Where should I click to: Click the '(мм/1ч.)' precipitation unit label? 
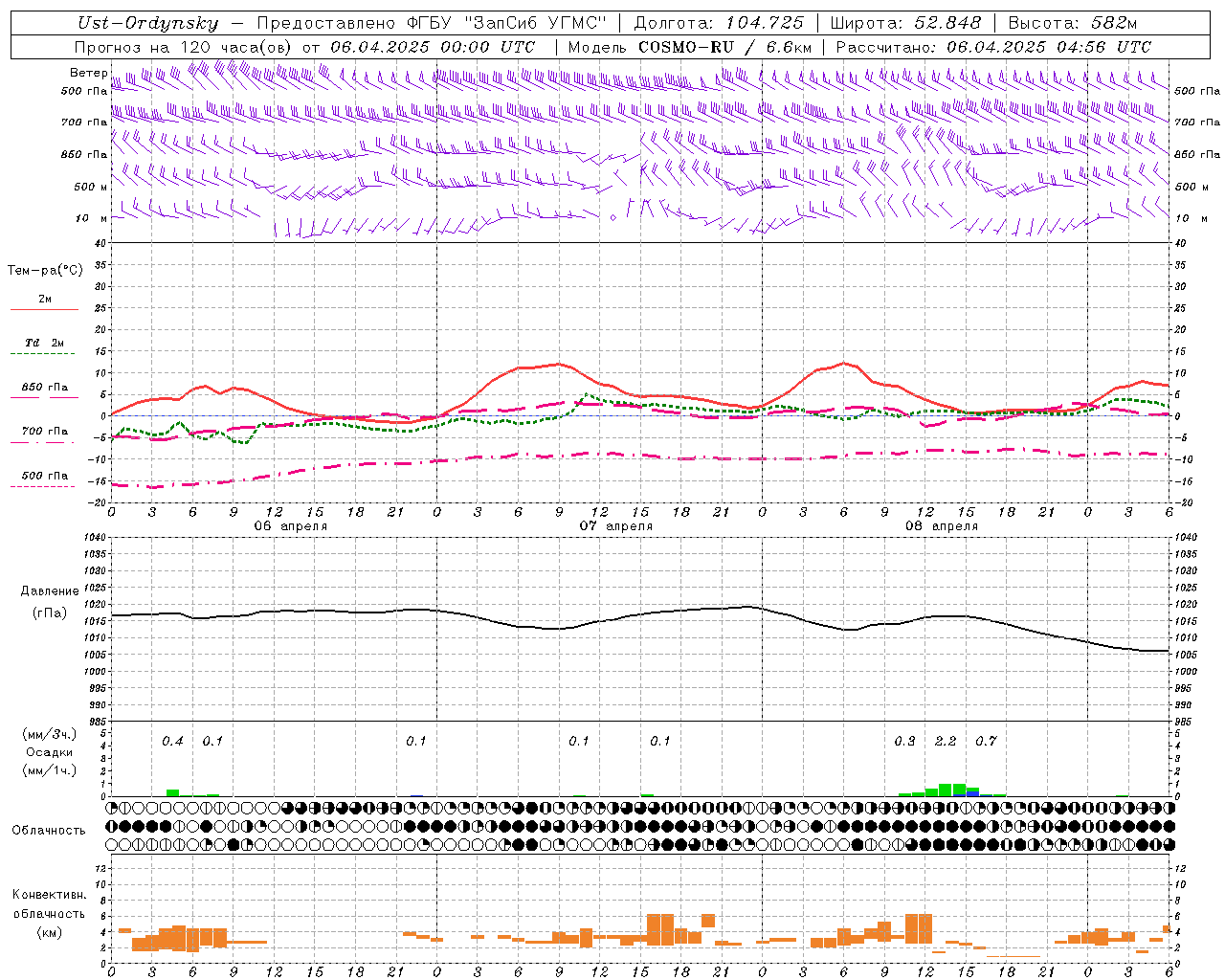(x=51, y=770)
